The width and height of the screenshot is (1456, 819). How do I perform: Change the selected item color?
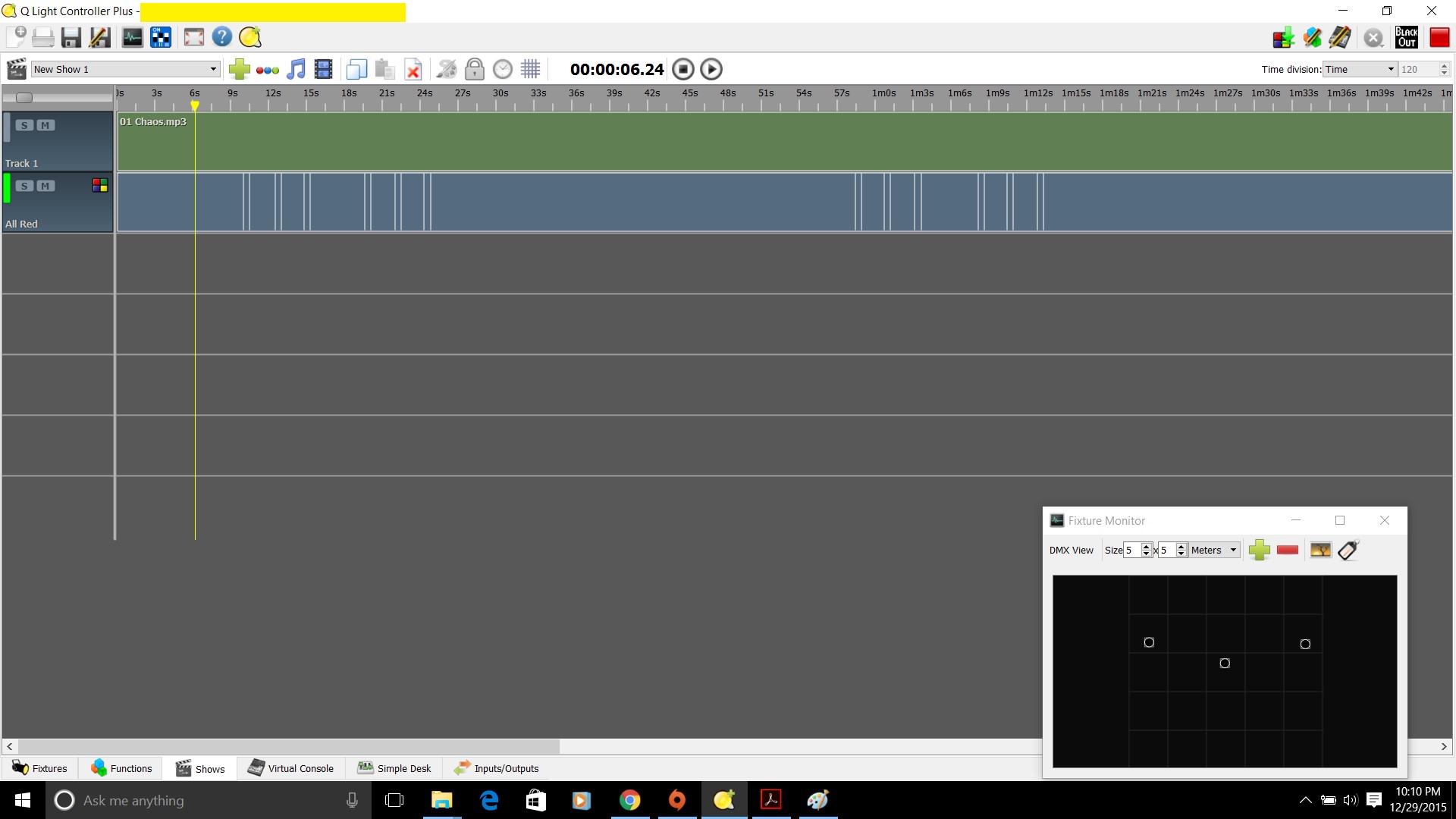click(447, 69)
